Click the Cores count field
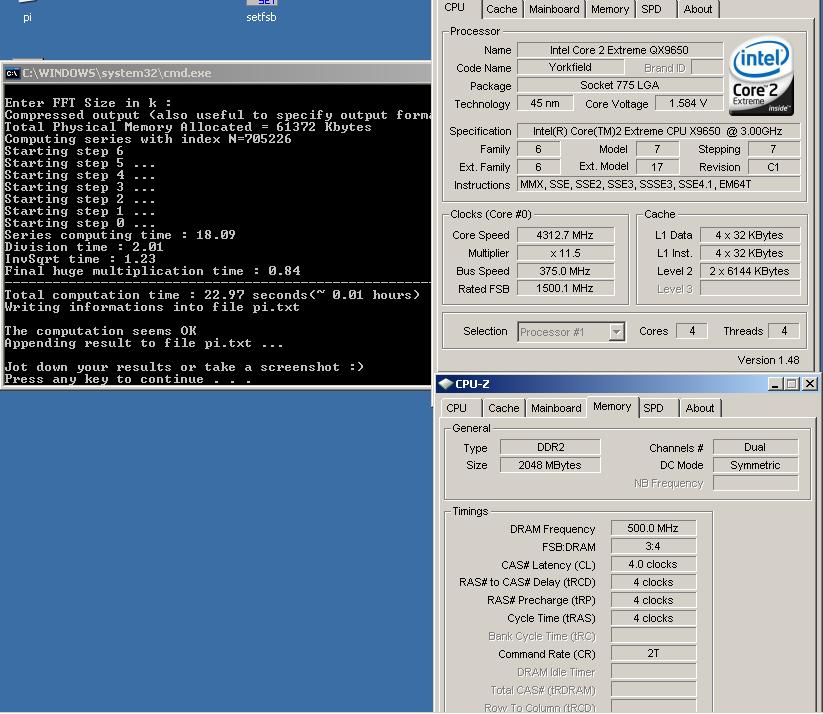 pyautogui.click(x=692, y=331)
